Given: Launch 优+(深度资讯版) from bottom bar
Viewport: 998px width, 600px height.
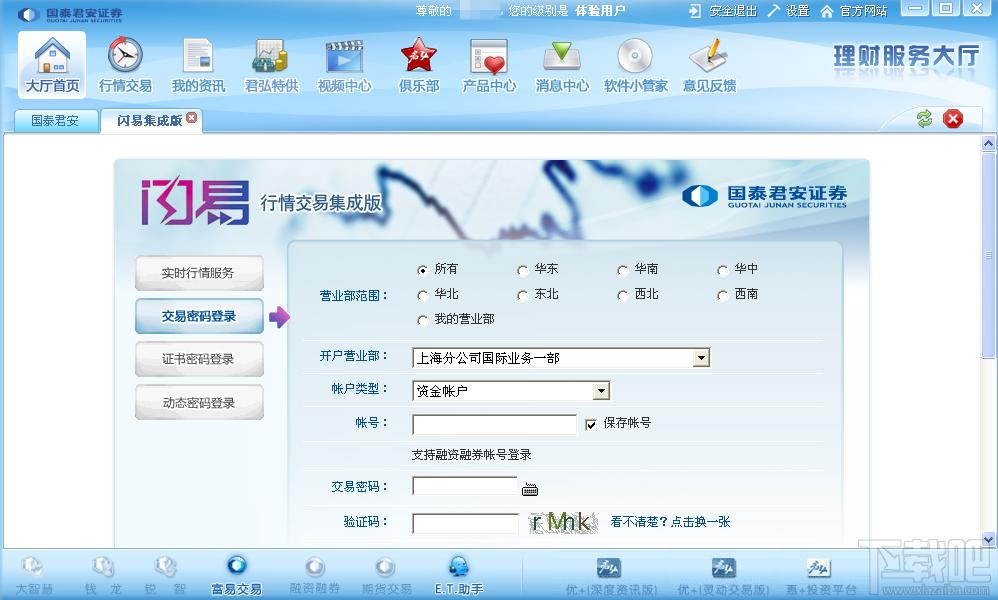Looking at the screenshot, I should tap(610, 576).
